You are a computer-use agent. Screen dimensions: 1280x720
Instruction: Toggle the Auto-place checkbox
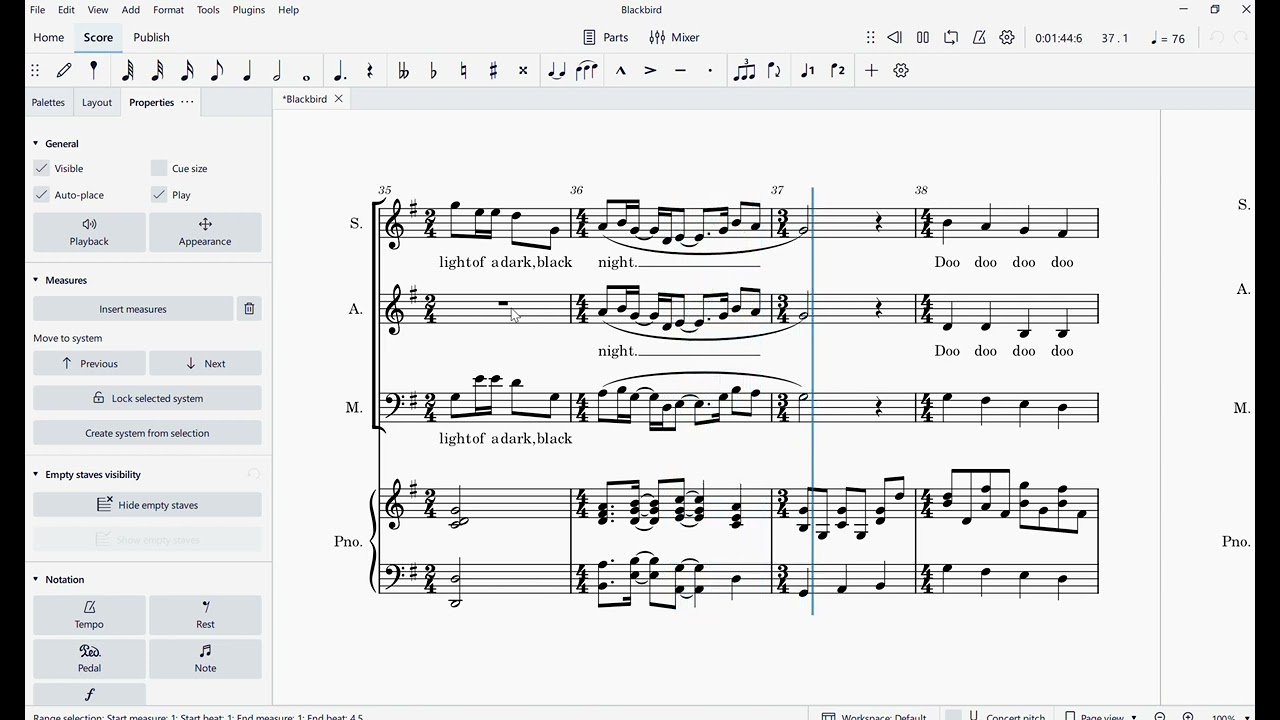coord(41,195)
